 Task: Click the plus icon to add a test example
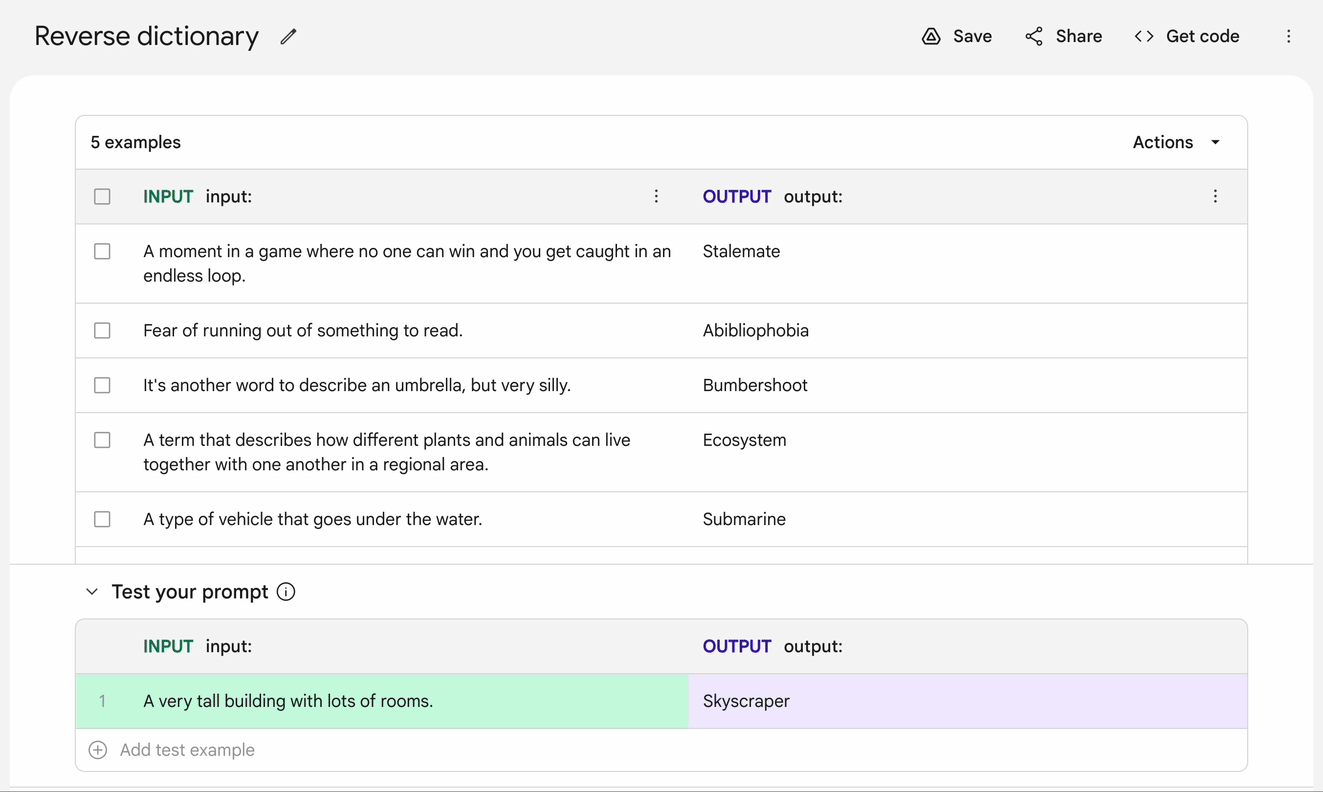click(x=98, y=750)
